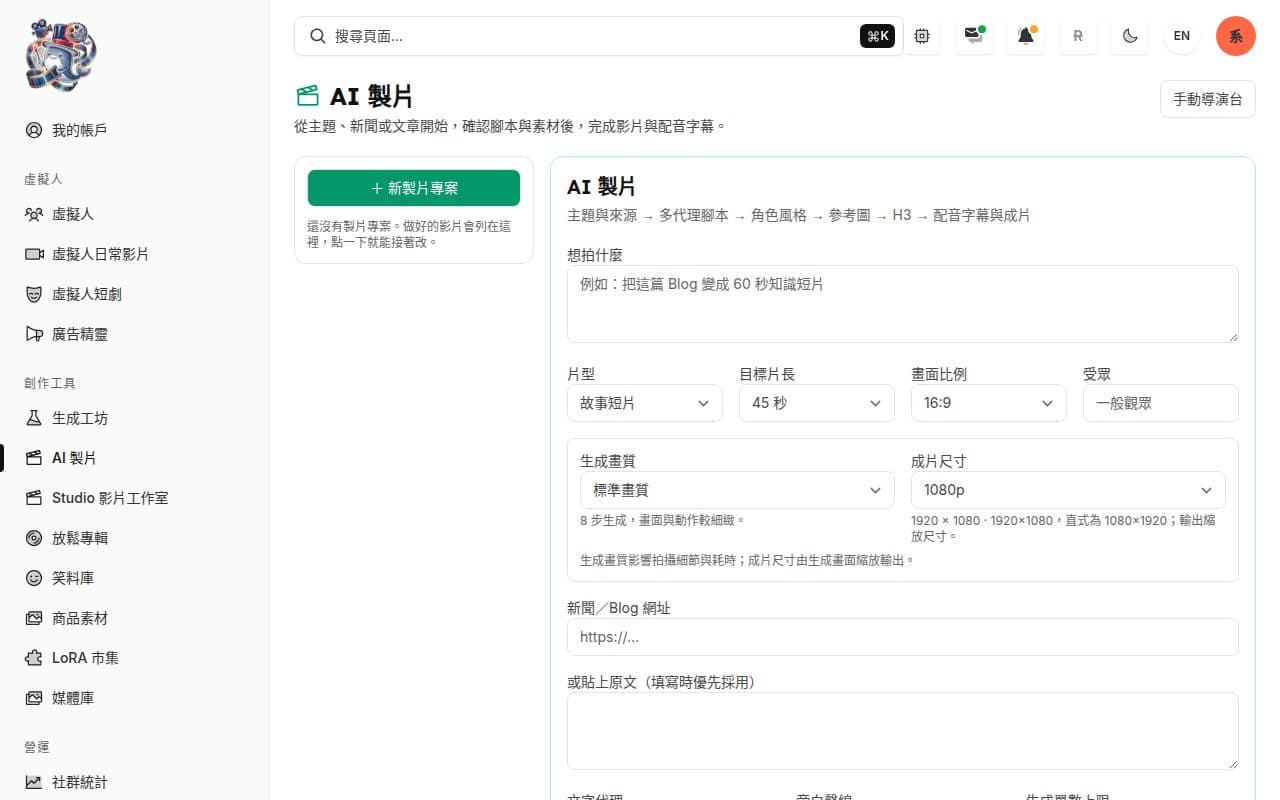Click the 或貼上原文 text area

(903, 731)
